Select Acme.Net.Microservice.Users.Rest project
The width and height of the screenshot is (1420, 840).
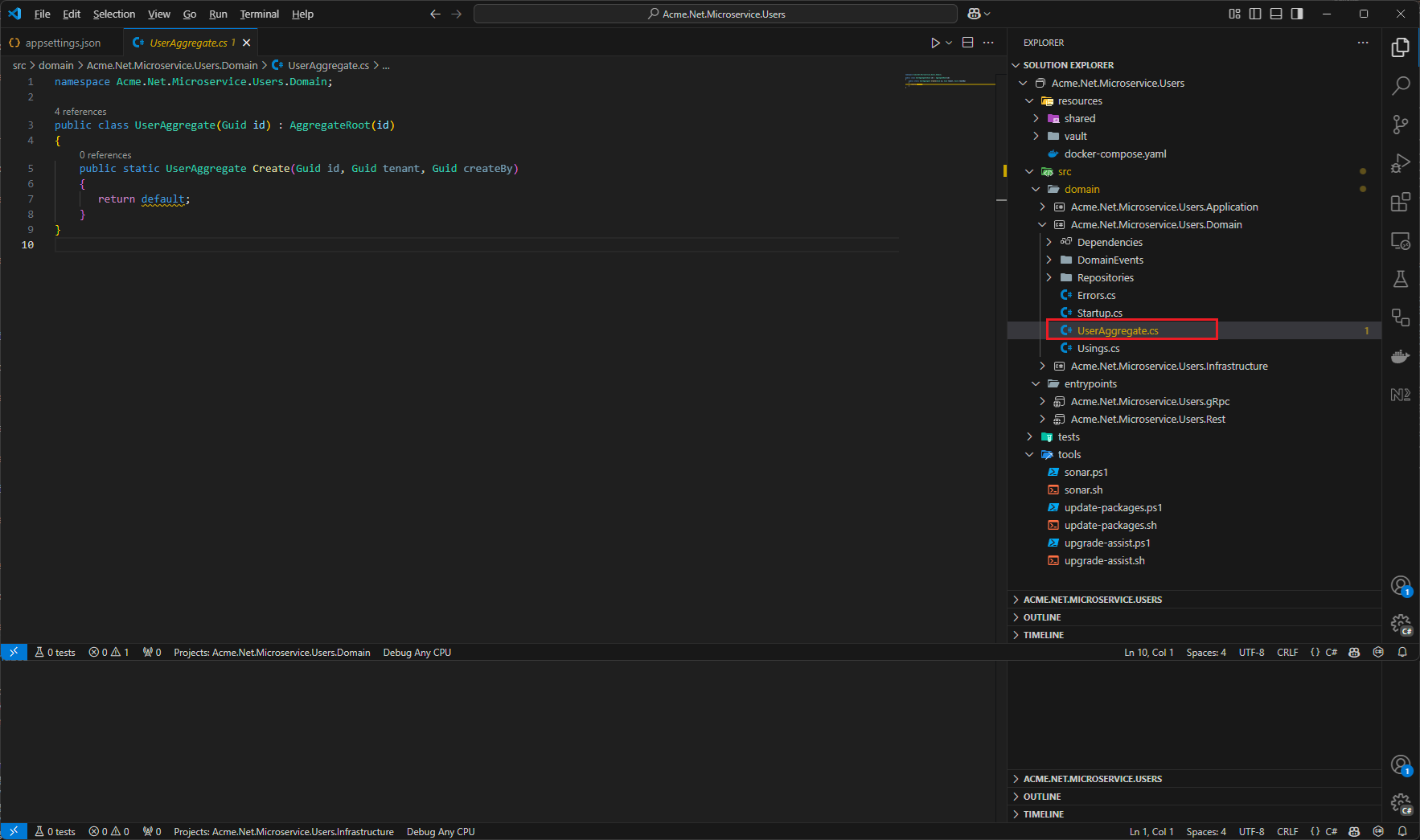pyautogui.click(x=1147, y=419)
